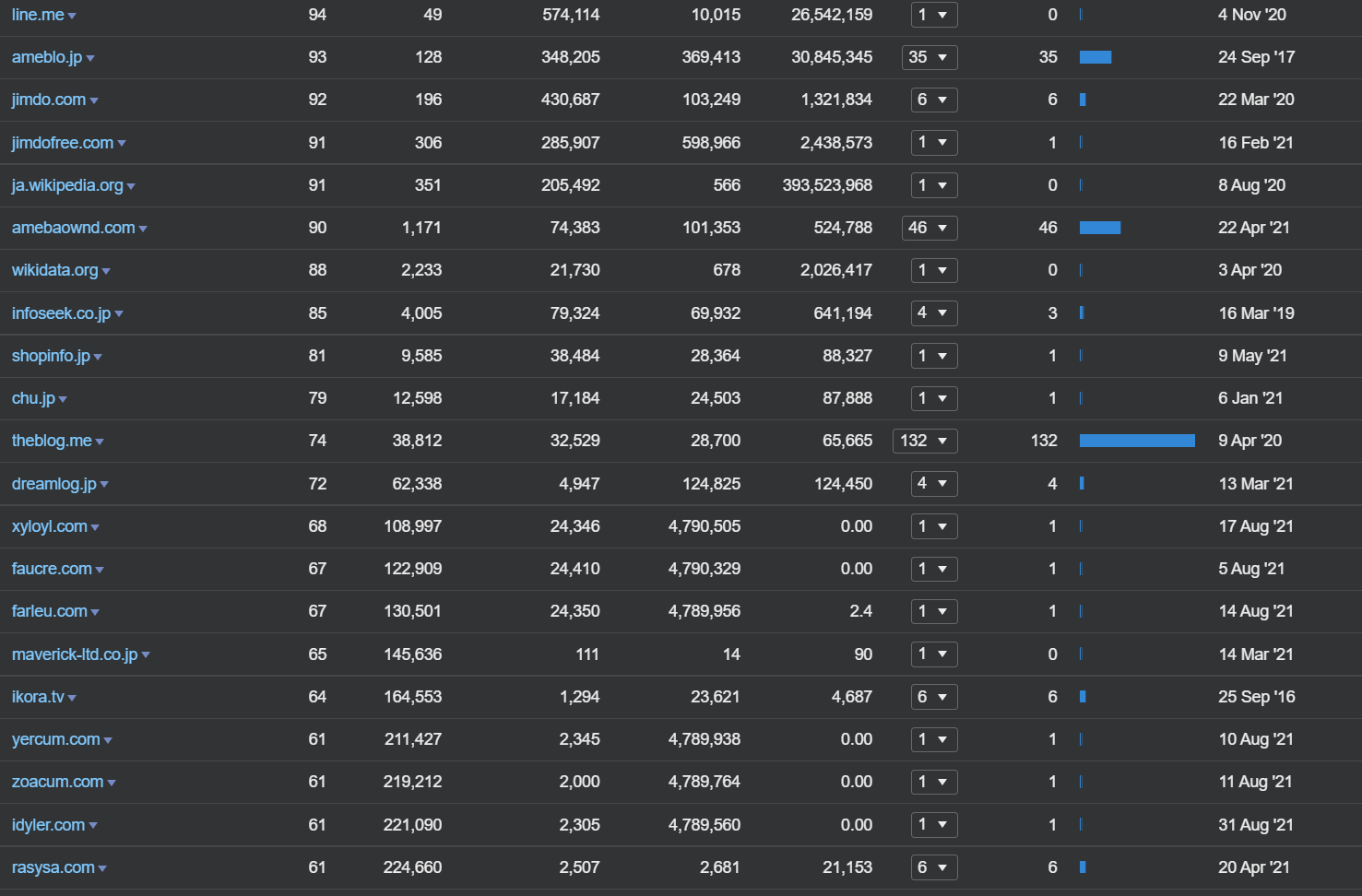Open the caret menu next to idyler.com
This screenshot has width=1362, height=896.
coord(93,825)
